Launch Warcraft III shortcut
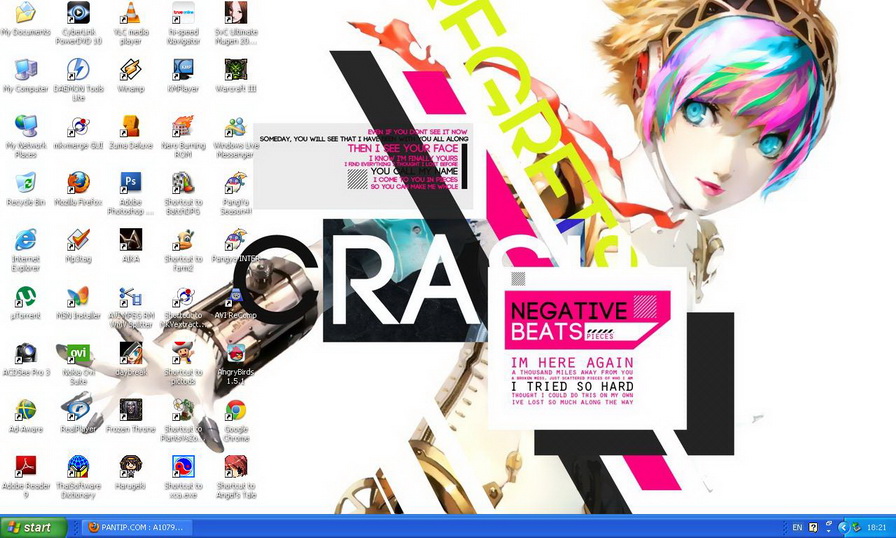Viewport: 896px width, 538px height. (236, 70)
